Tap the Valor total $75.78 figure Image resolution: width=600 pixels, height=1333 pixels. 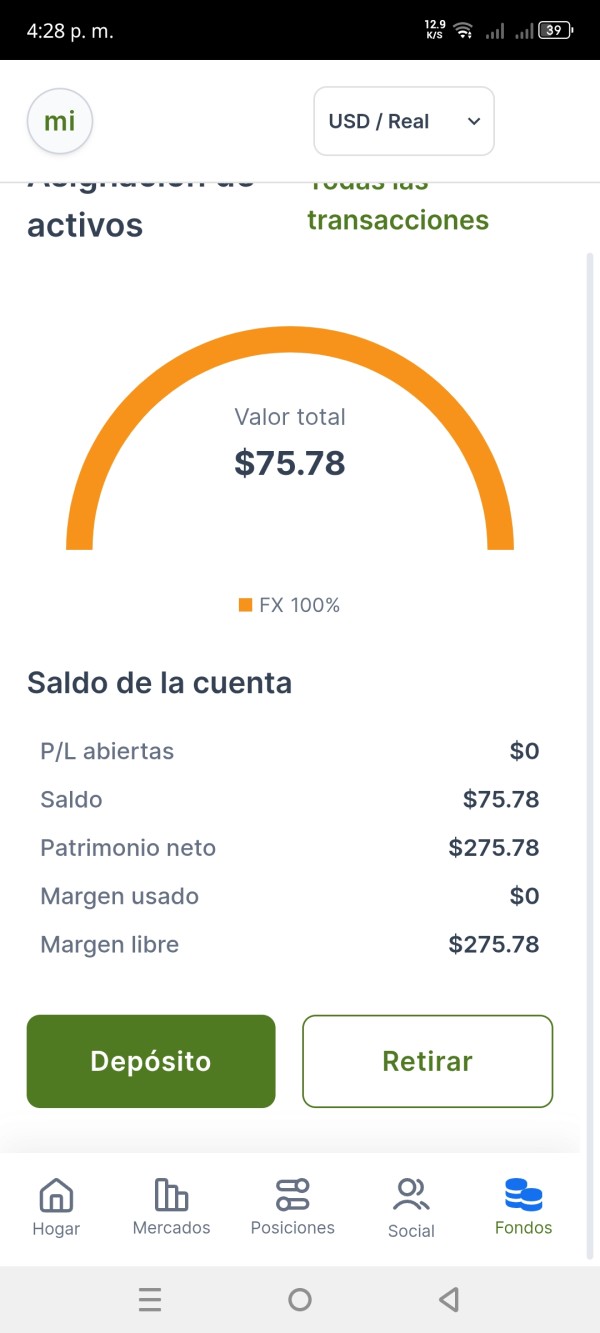coord(290,463)
